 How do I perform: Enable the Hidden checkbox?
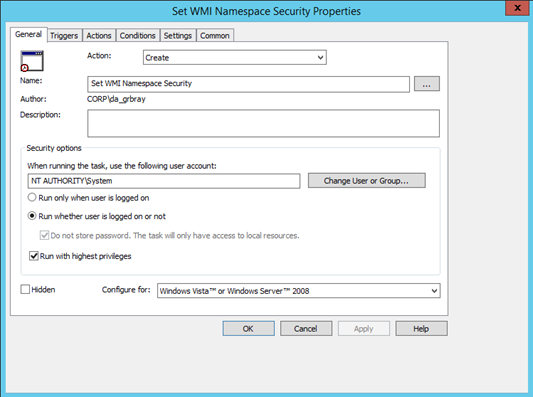click(25, 289)
